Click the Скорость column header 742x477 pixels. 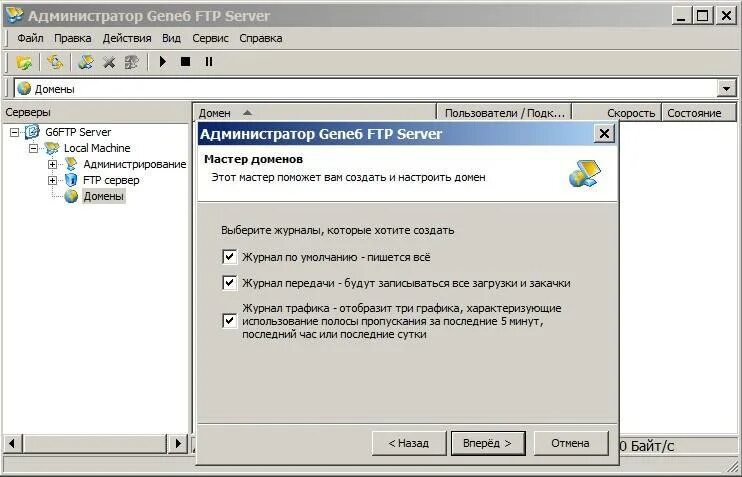tap(618, 113)
